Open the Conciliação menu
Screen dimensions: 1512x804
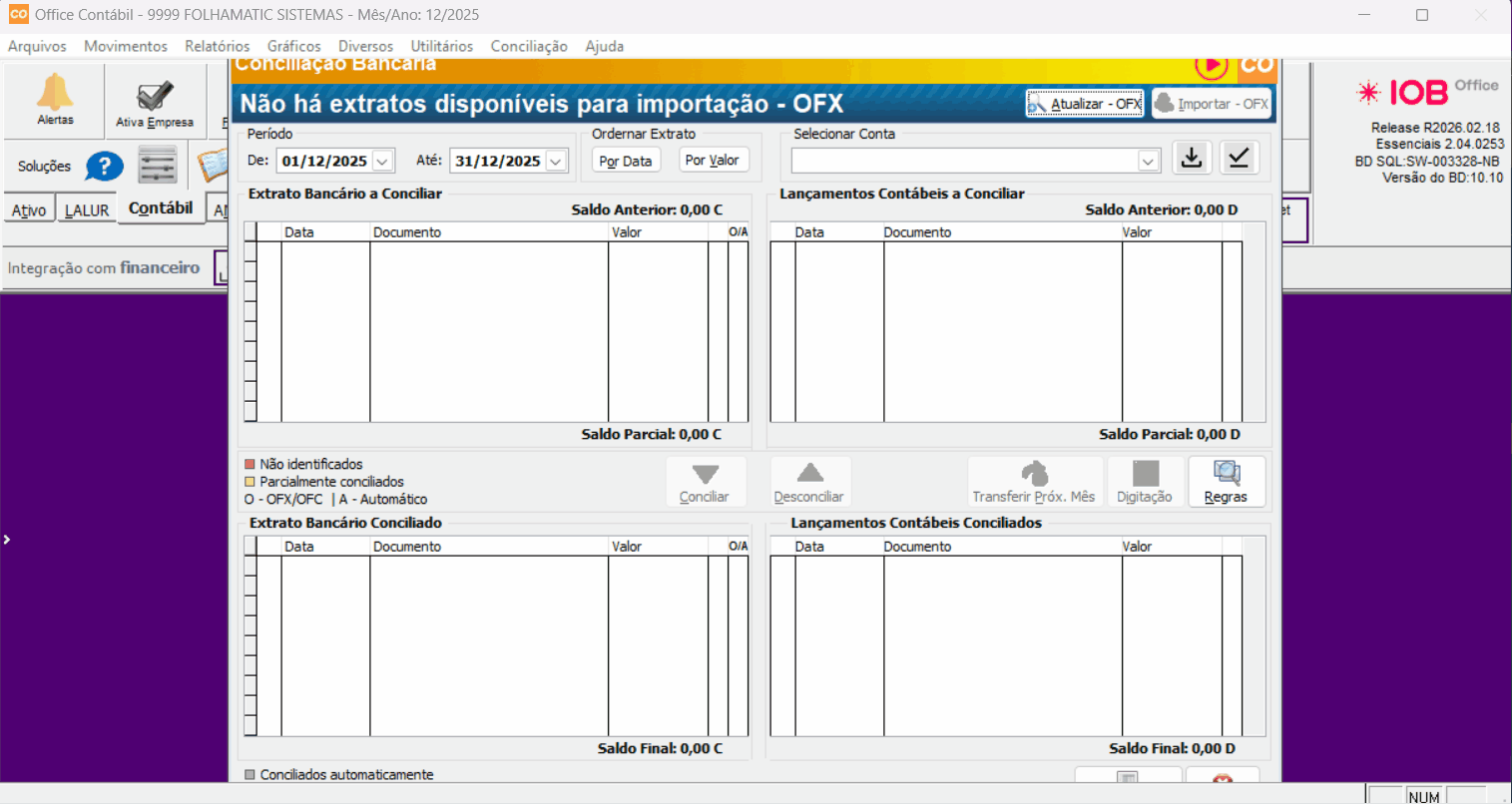529,46
